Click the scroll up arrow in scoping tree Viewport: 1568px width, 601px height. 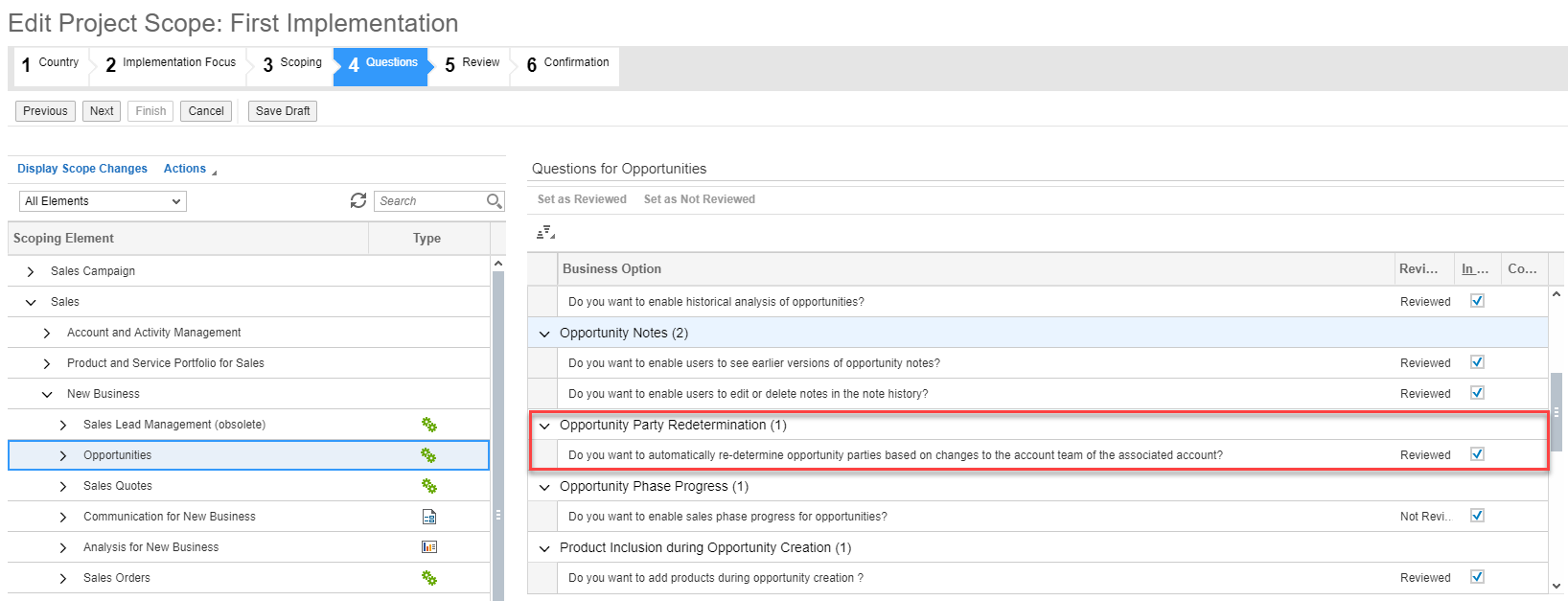tap(498, 264)
